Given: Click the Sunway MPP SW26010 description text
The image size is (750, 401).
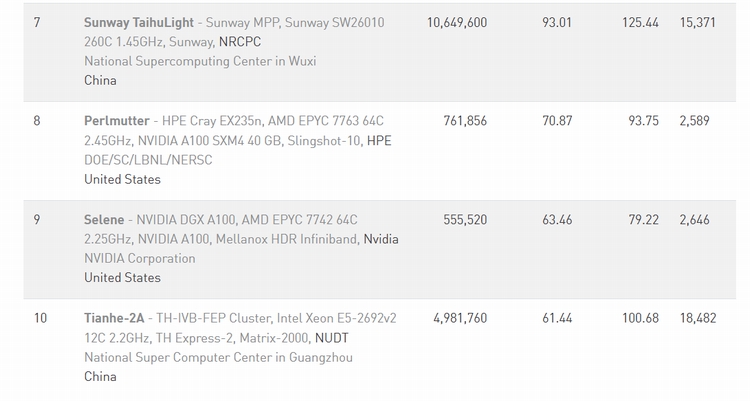Looking at the screenshot, I should tap(295, 22).
